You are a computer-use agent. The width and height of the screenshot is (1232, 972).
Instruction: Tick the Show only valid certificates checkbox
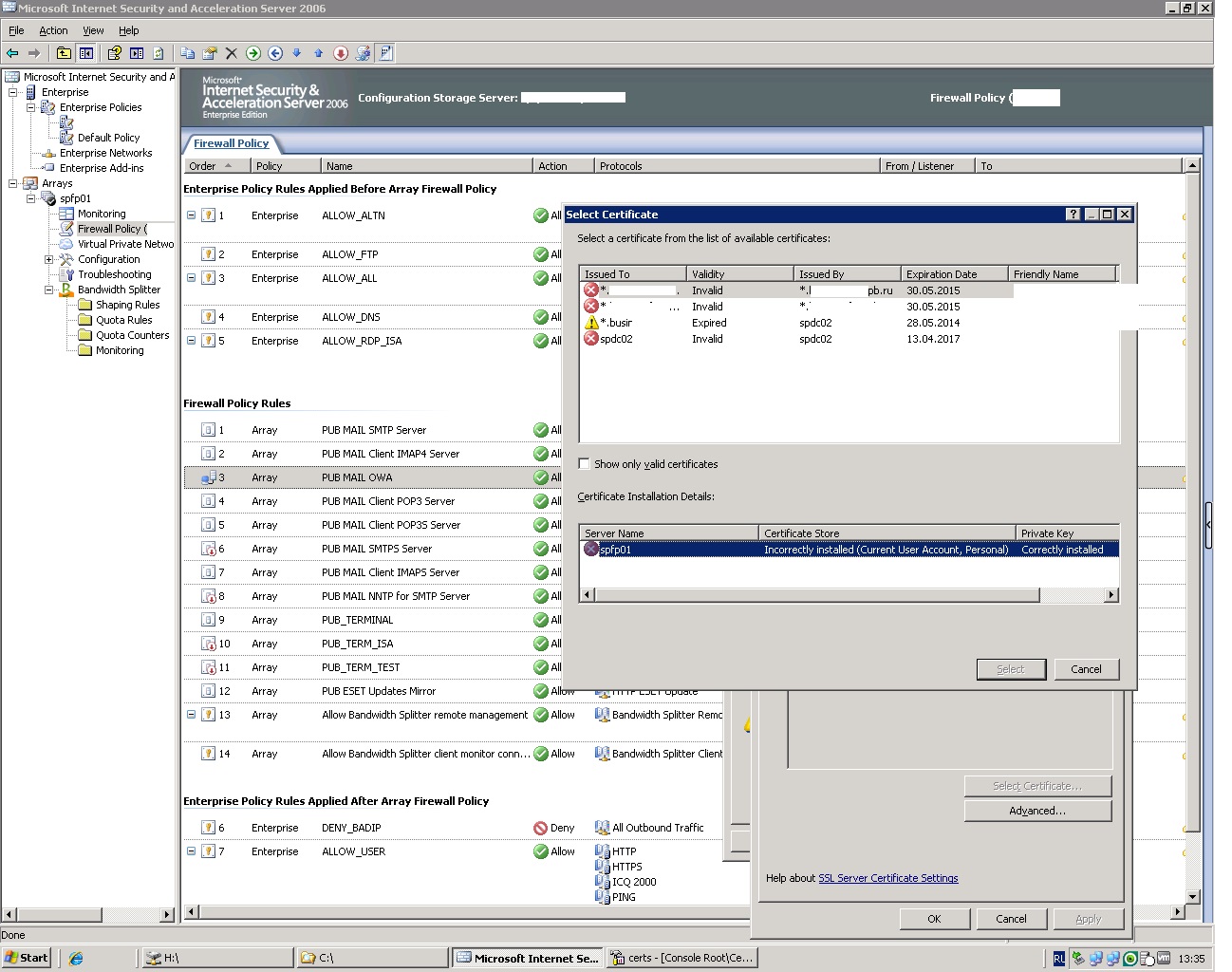pyautogui.click(x=585, y=464)
